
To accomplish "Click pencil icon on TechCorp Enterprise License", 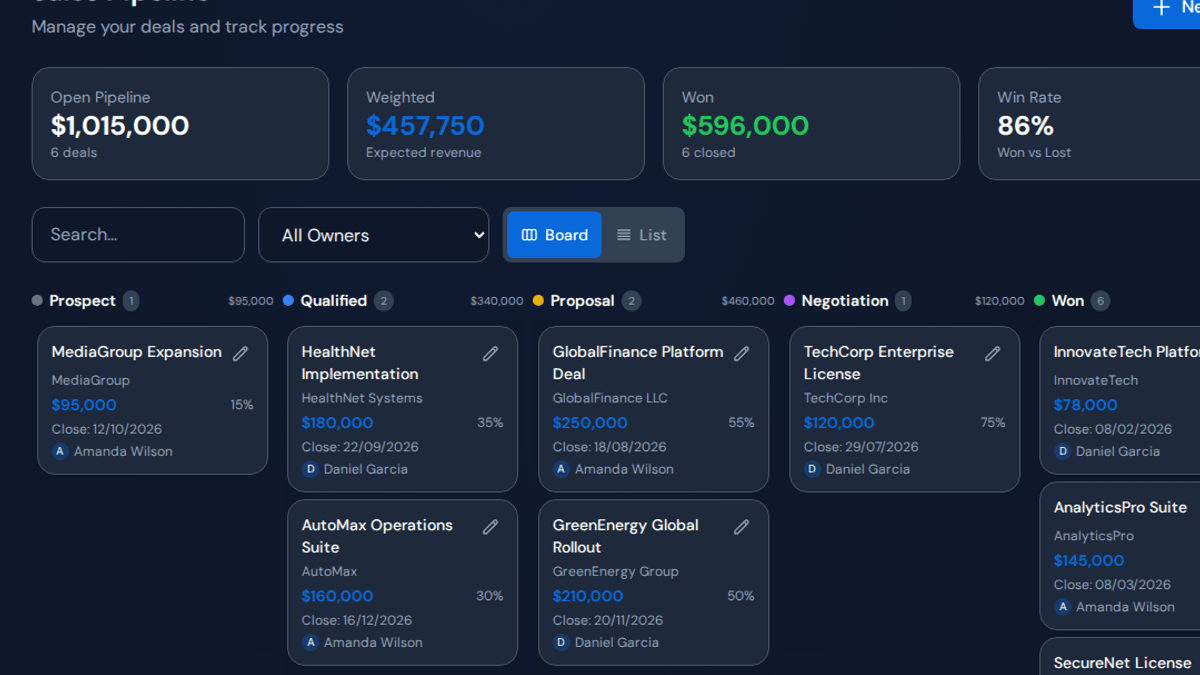I will [992, 353].
